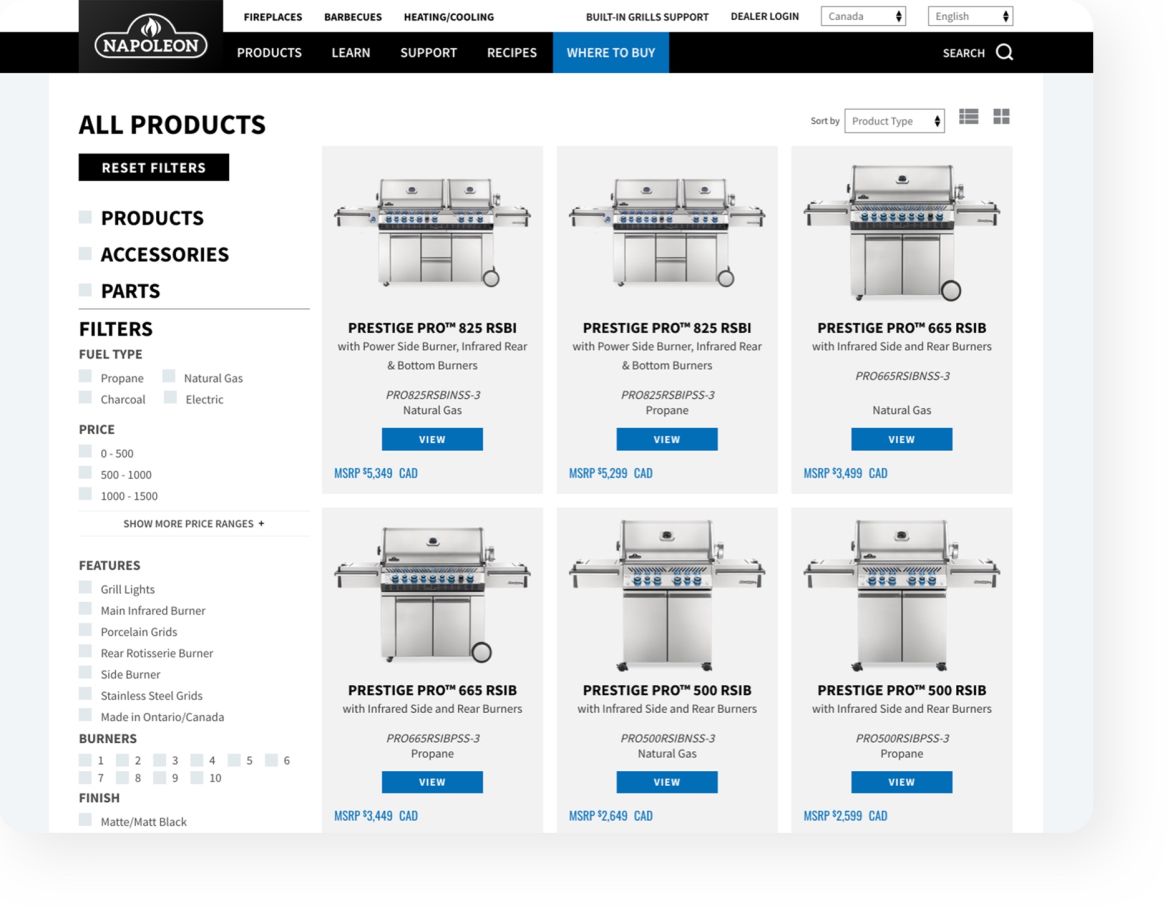Open DEALER LOGIN

(764, 16)
